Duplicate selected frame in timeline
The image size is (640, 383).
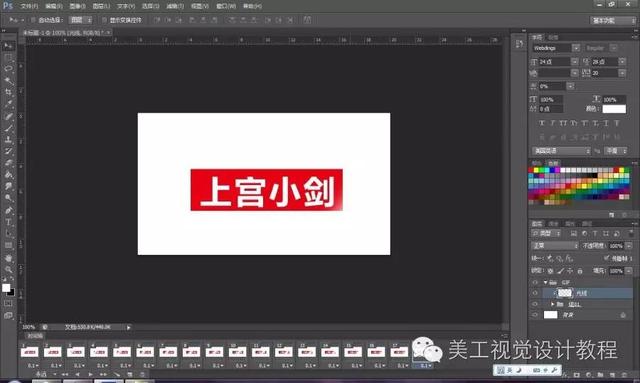click(130, 374)
